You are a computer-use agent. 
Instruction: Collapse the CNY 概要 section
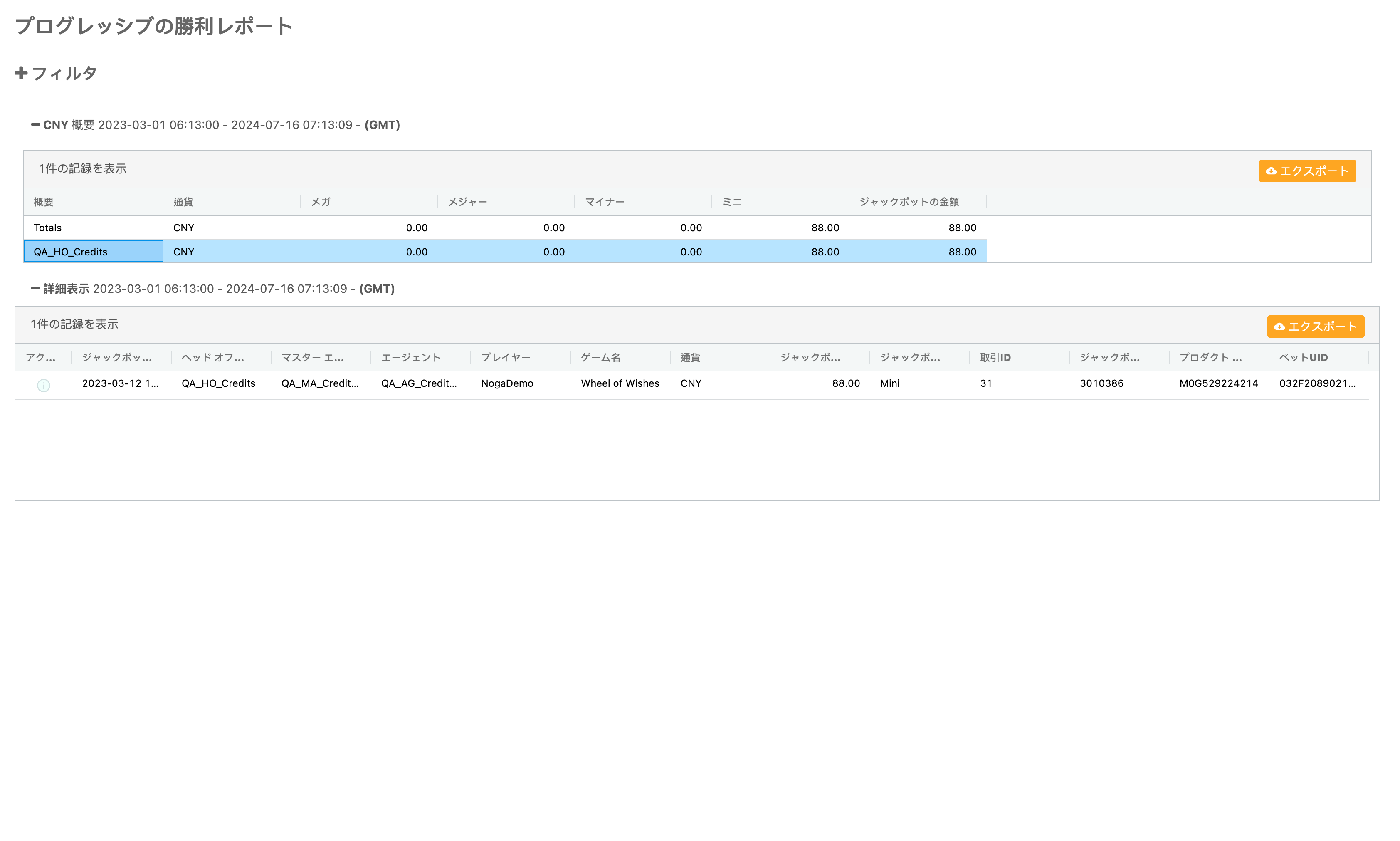36,125
